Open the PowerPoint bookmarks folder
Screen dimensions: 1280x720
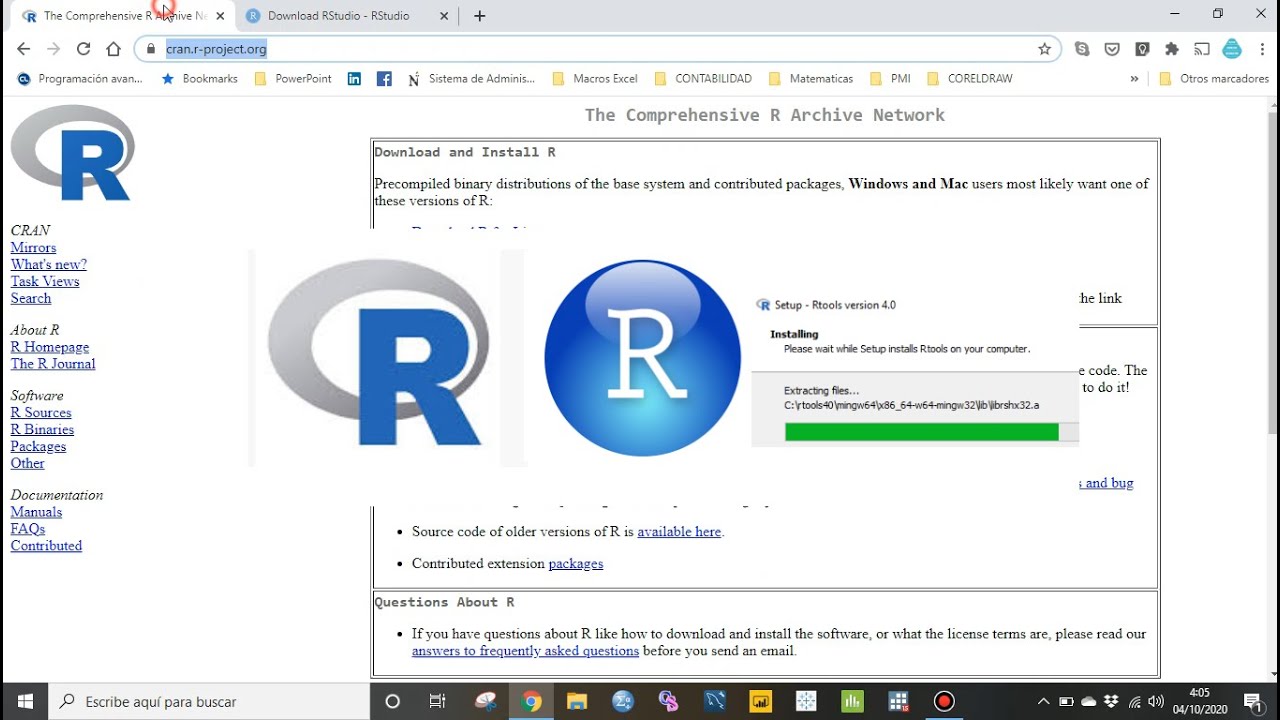[293, 78]
